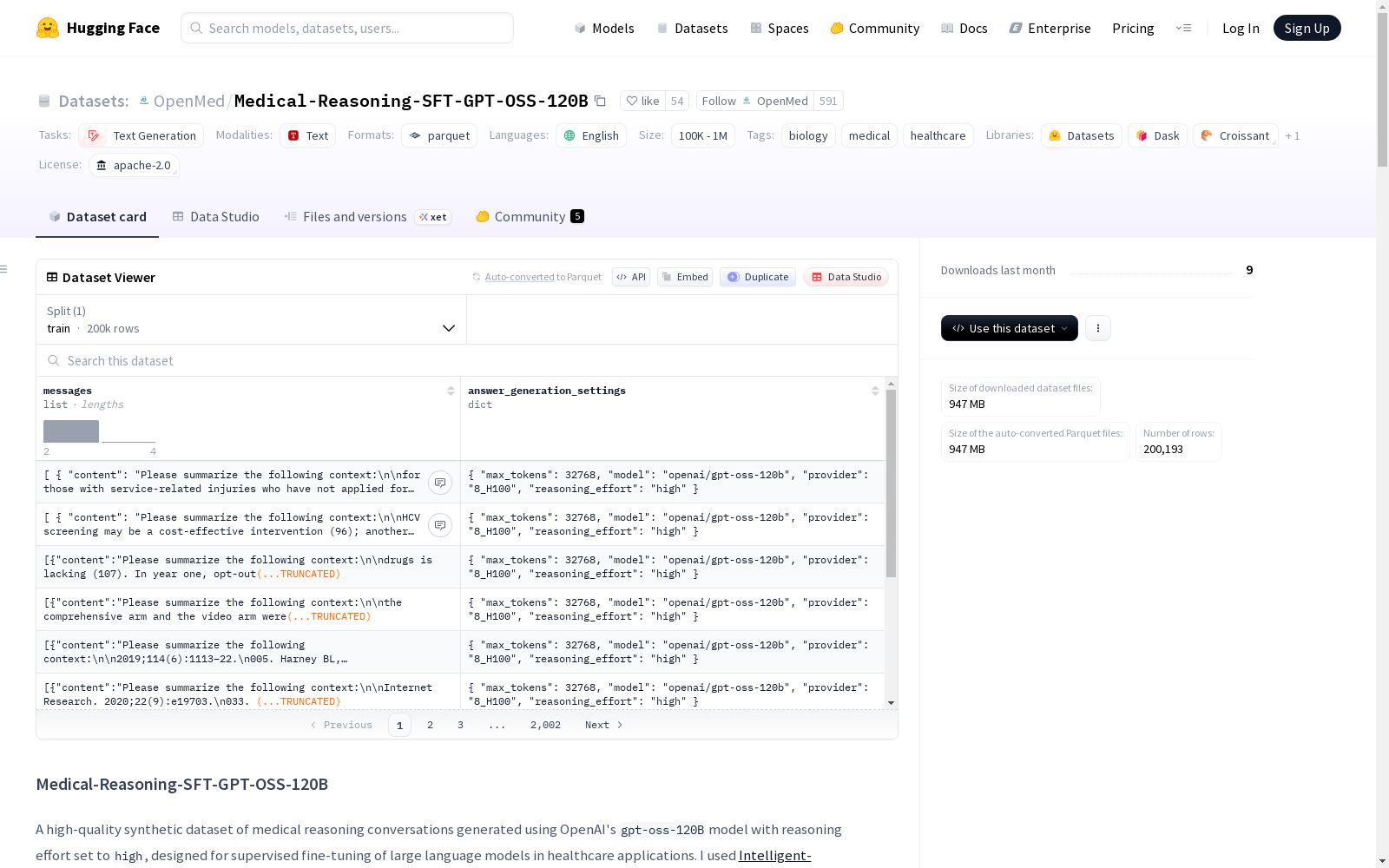Jump to page 2,002
Screen dimensions: 1389x868
click(x=545, y=725)
